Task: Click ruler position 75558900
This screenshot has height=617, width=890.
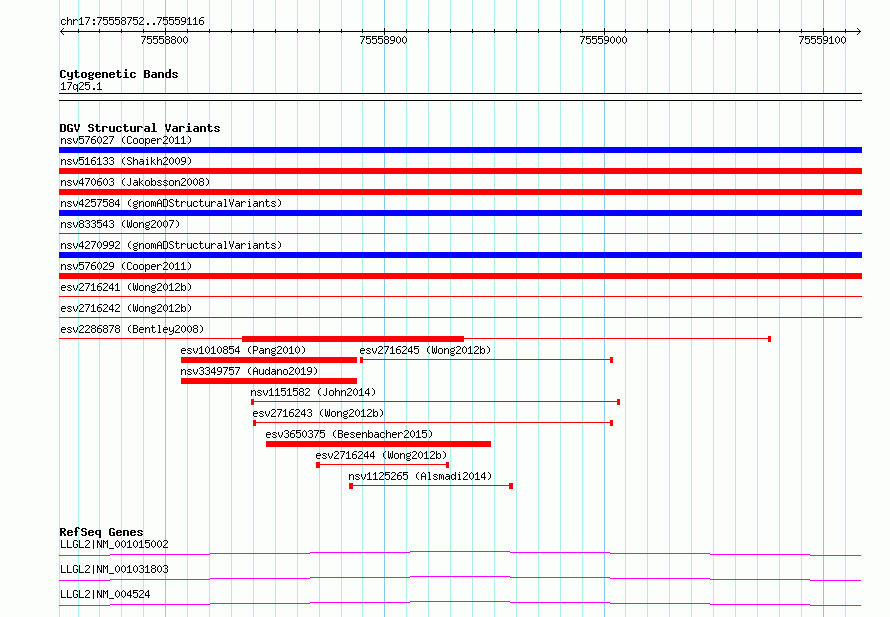Action: click(384, 40)
